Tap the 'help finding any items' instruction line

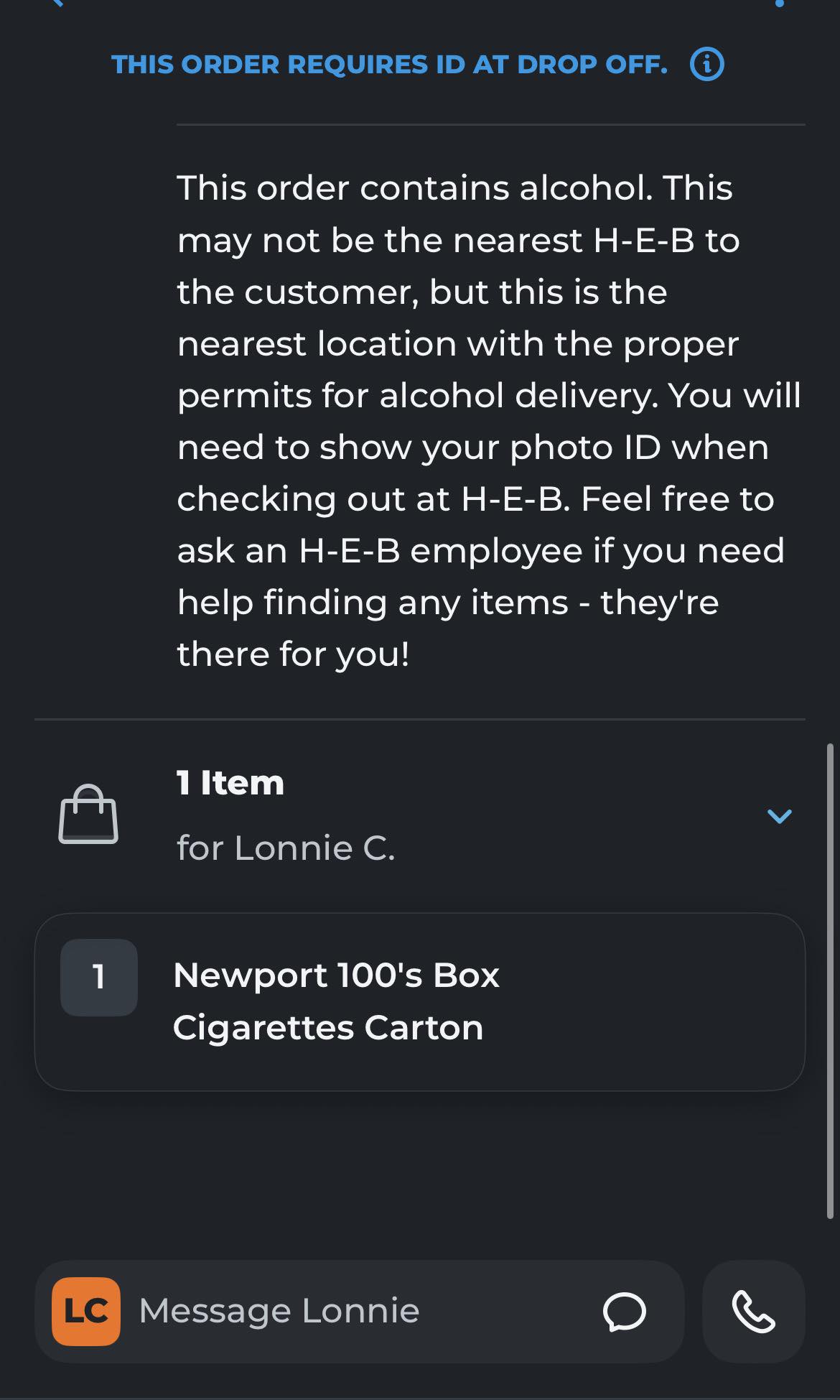coord(448,602)
